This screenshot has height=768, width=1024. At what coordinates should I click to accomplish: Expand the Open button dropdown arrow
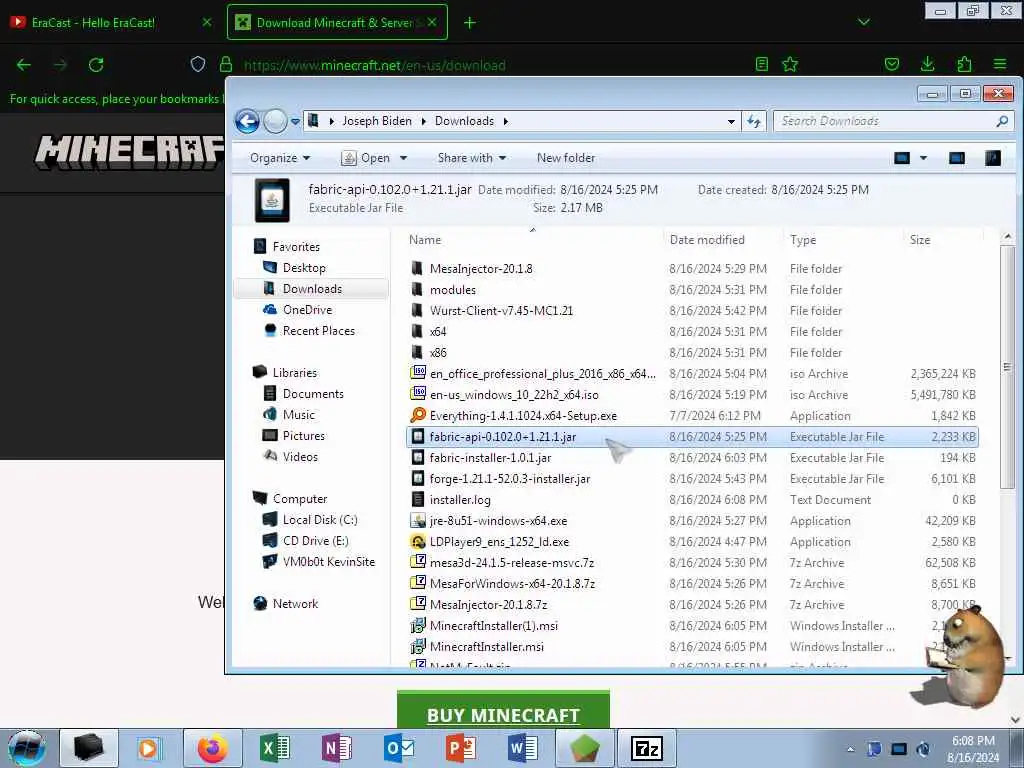(404, 158)
